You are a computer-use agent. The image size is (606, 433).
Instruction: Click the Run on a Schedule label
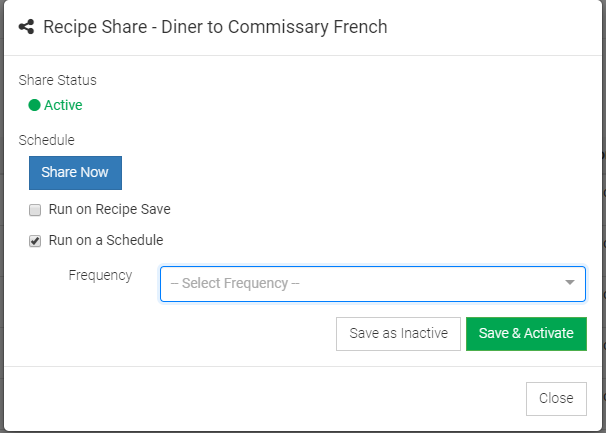tap(105, 240)
